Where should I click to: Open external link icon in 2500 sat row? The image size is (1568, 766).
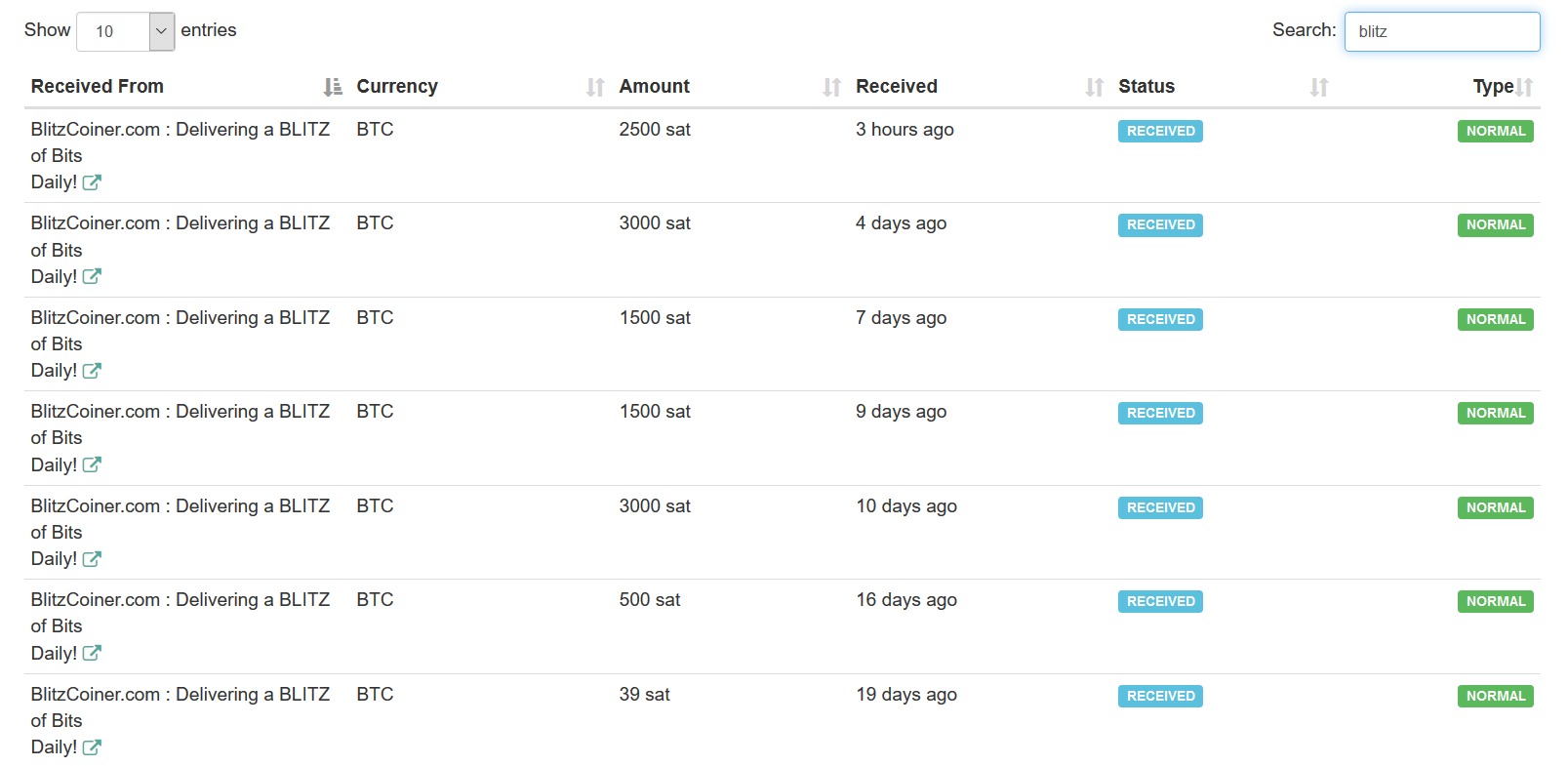coord(92,182)
